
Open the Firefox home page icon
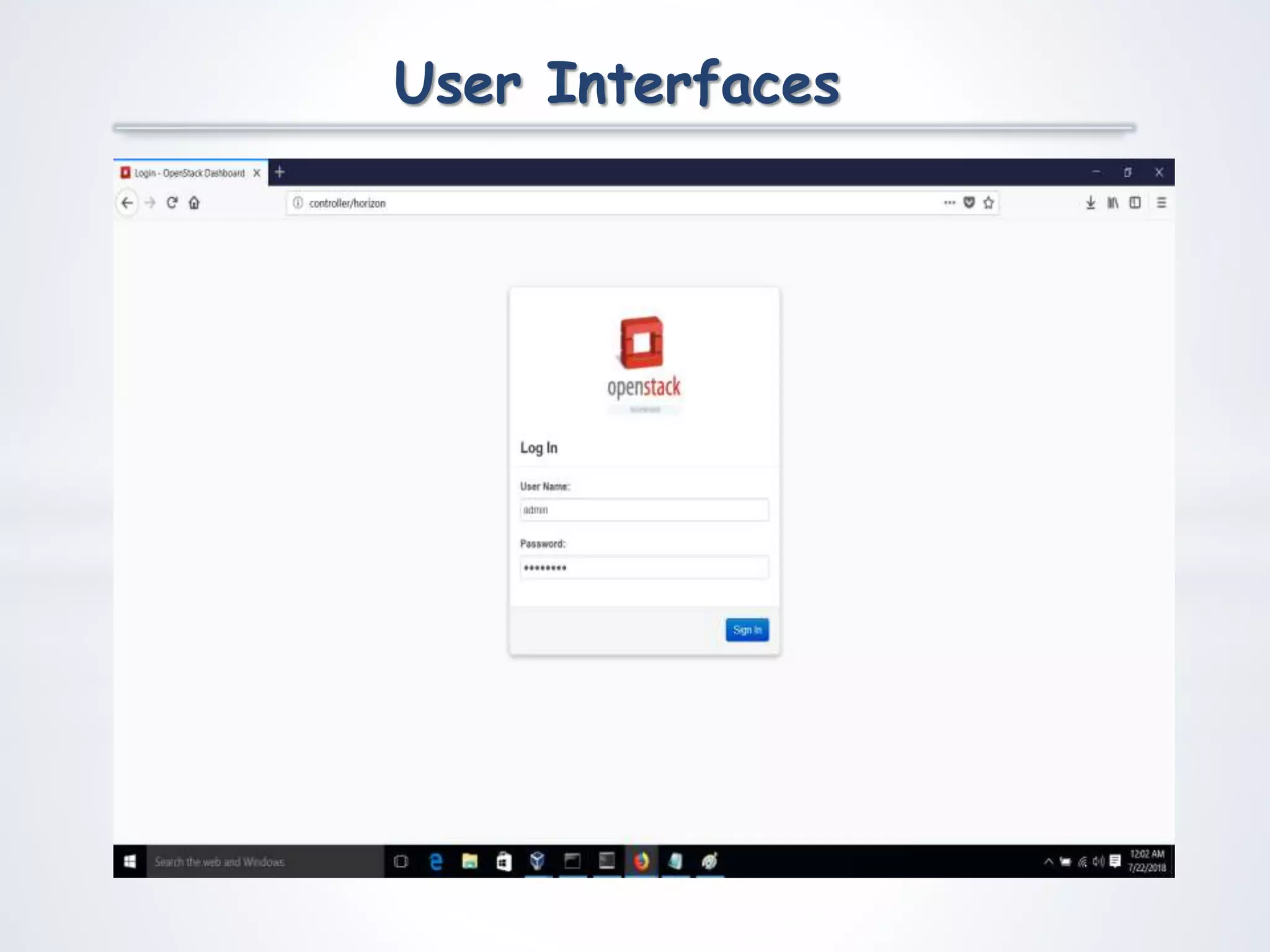194,203
